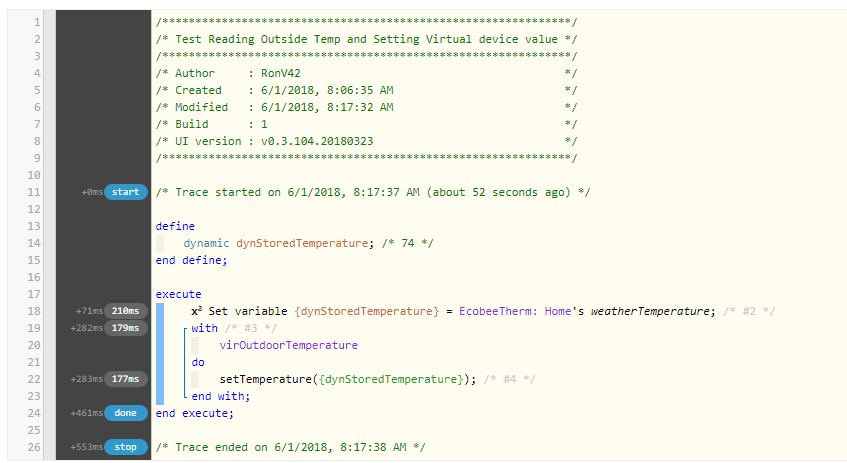Screen dimensions: 847x463
Task: Select the virOutdoorTemperature device
Action: point(288,345)
